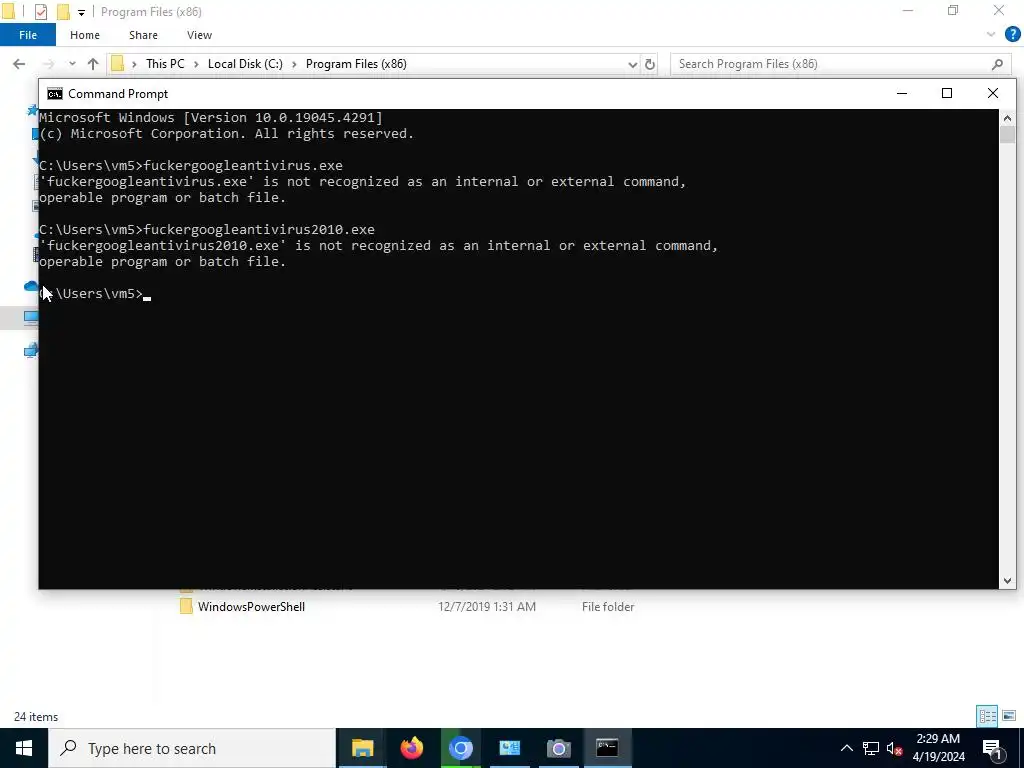Open File Explorer from the taskbar
The image size is (1024, 768).
tap(362, 748)
